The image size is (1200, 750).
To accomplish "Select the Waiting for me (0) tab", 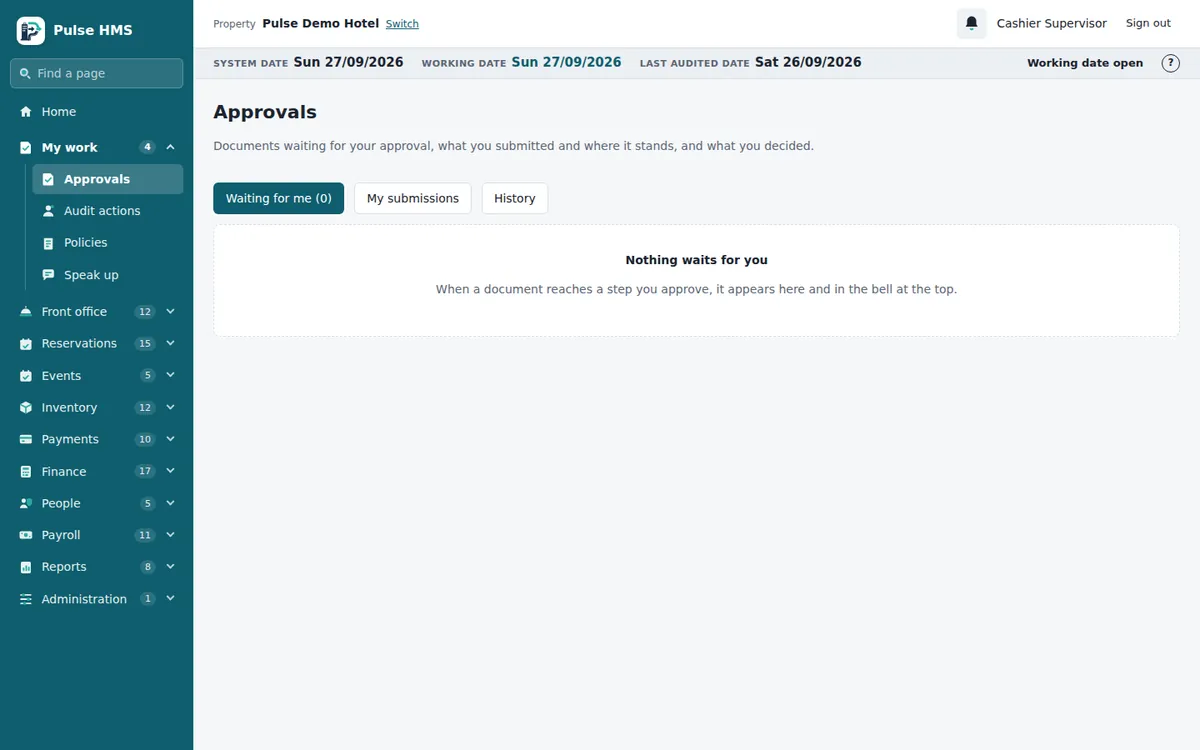I will click(278, 198).
